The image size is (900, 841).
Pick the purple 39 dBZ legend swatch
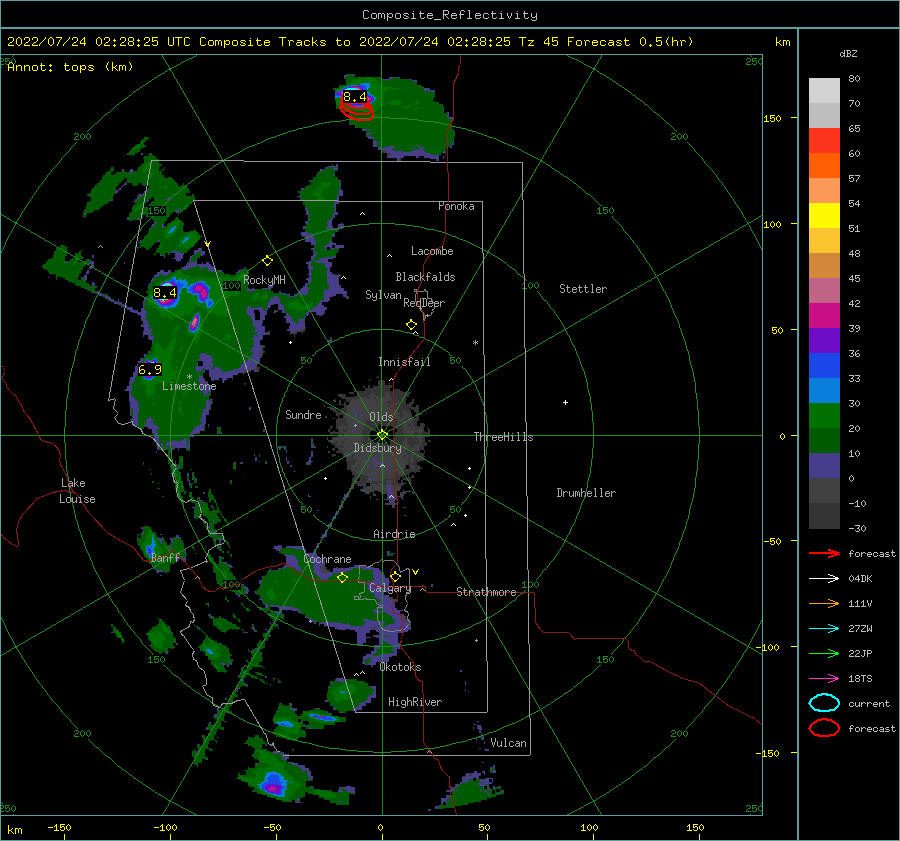tap(824, 340)
